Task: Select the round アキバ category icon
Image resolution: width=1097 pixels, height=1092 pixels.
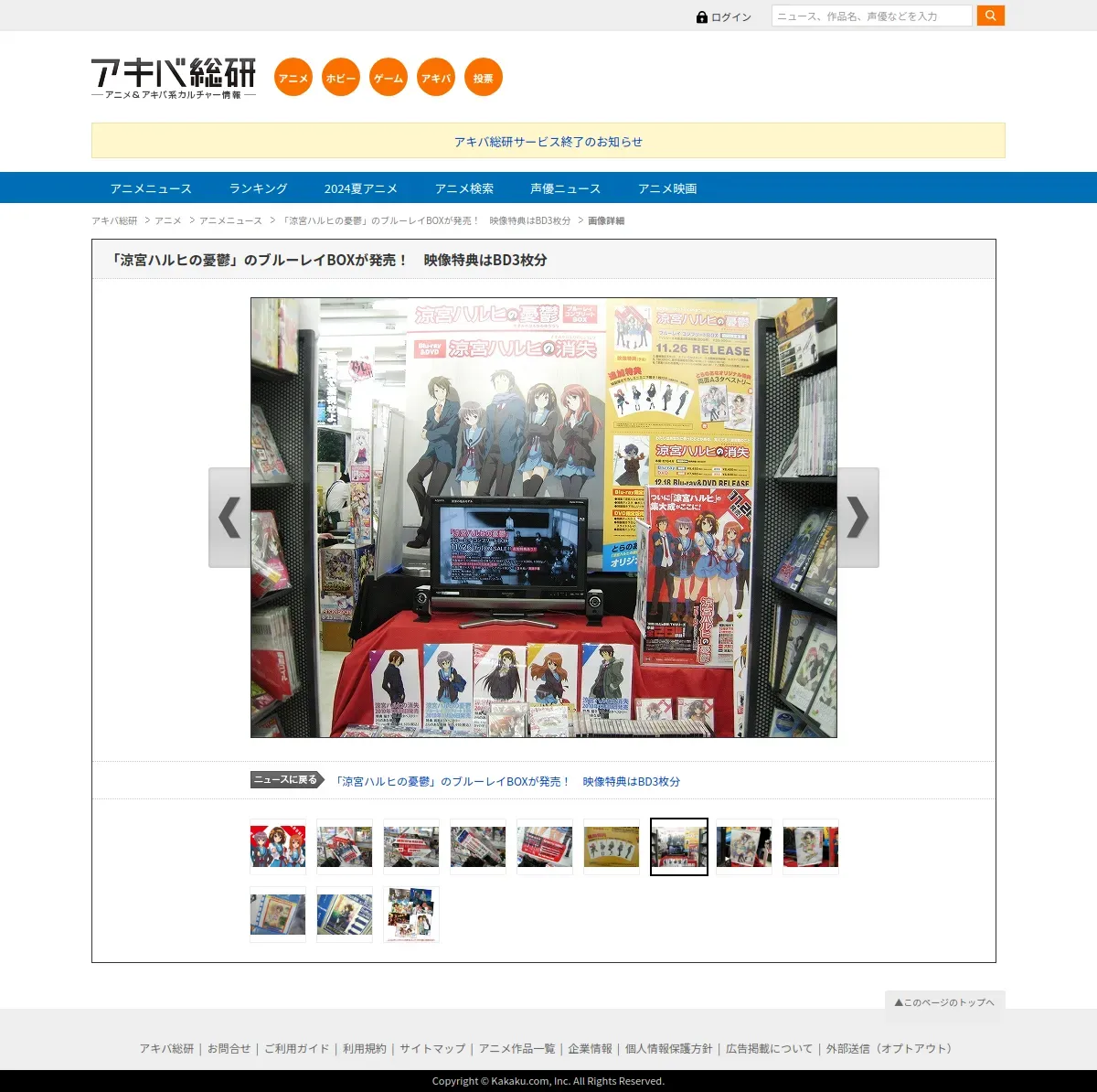Action: 436,77
